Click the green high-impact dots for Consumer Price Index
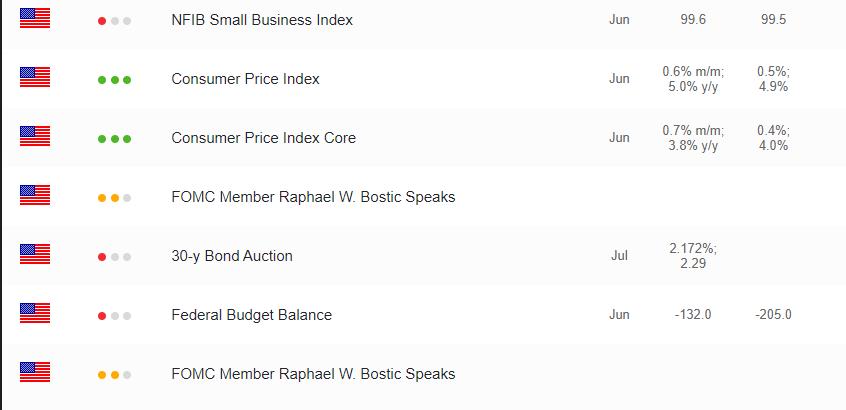846x410 pixels. [x=114, y=80]
